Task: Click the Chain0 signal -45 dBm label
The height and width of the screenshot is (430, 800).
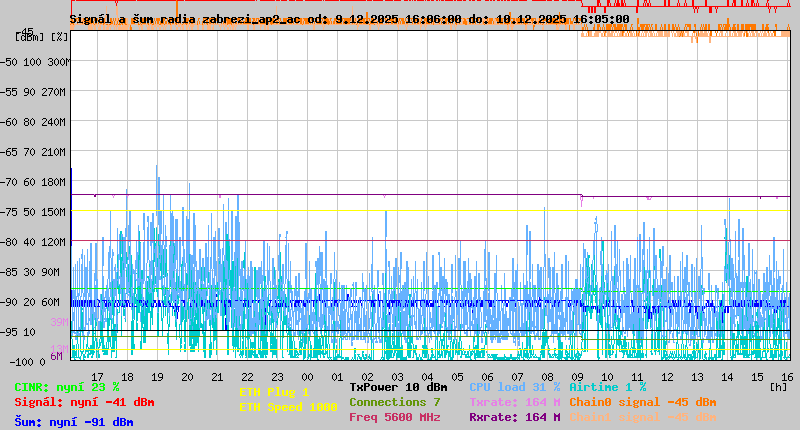Action: [x=643, y=402]
